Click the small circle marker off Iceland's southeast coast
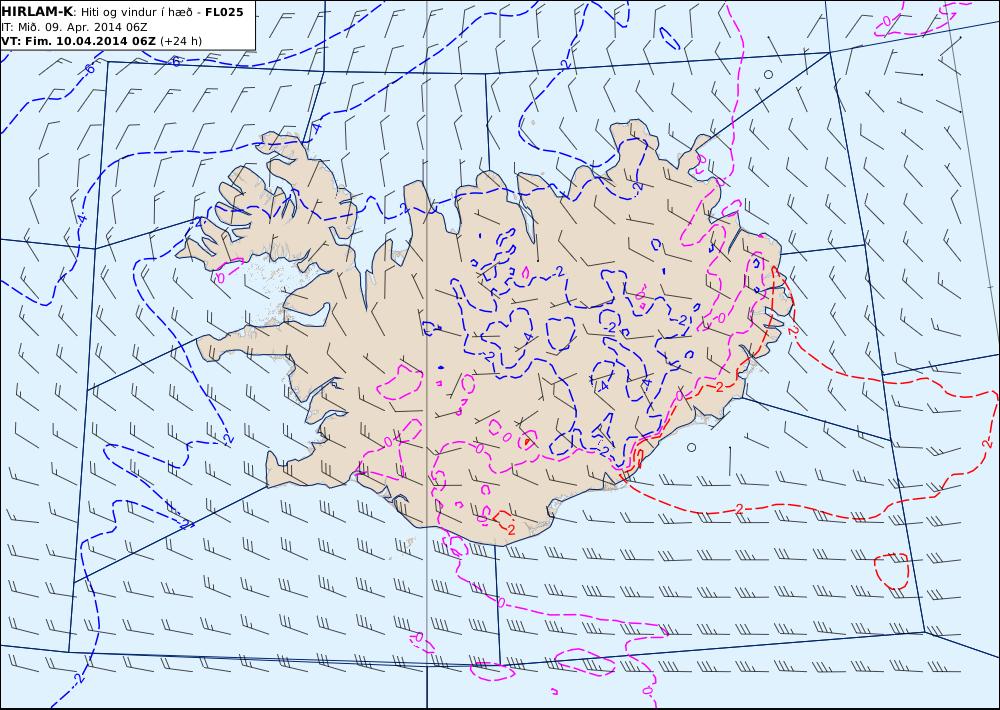Viewport: 1000px width, 710px height. click(691, 447)
